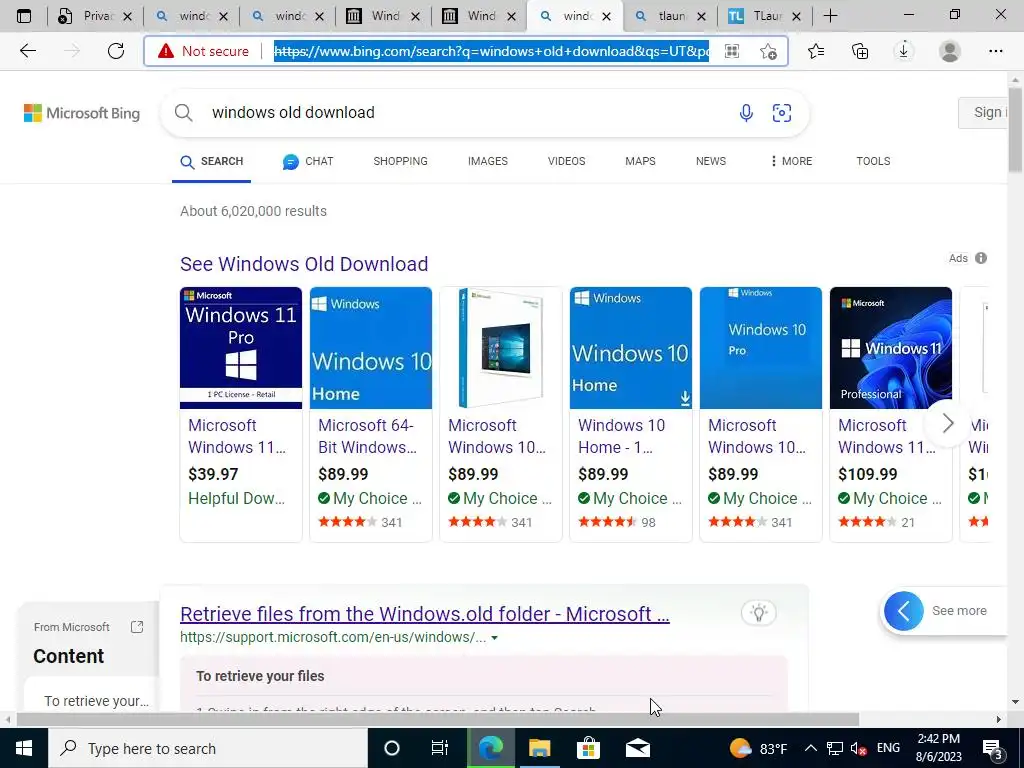Switch to MAPS tab
The width and height of the screenshot is (1024, 768).
coord(640,161)
